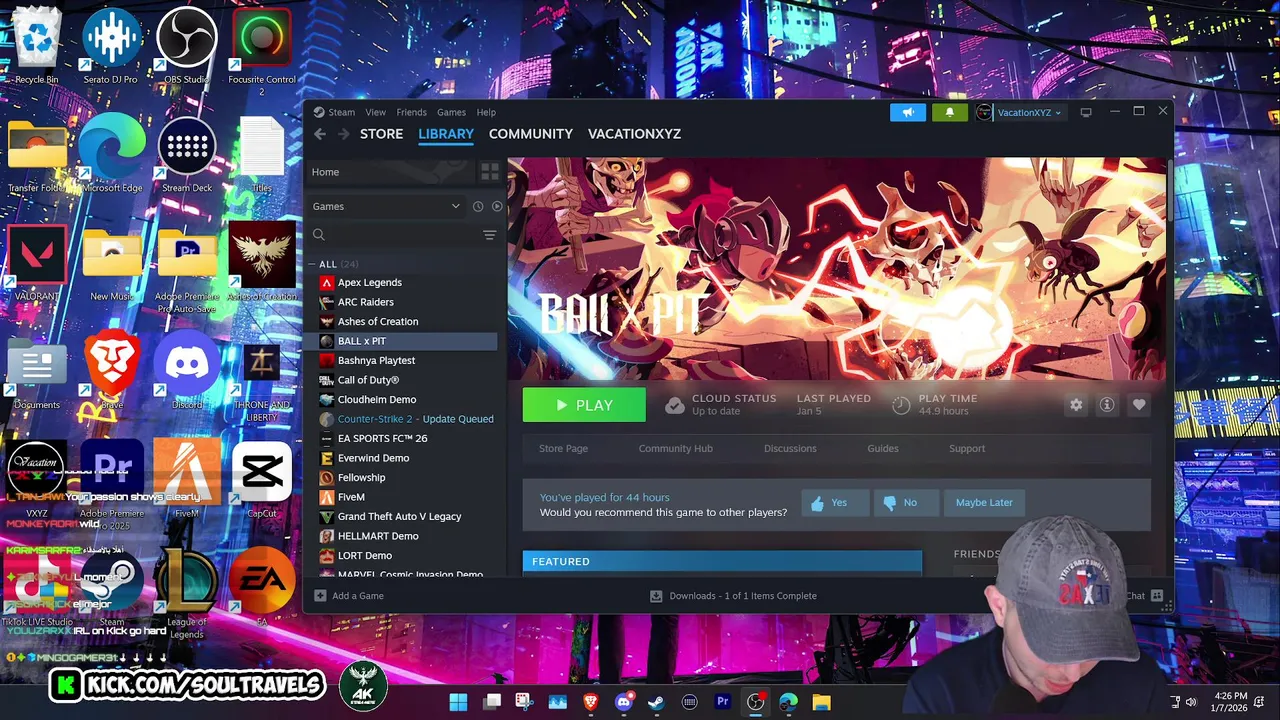1280x720 pixels.
Task: Open advanced filter options icon
Action: 489,235
